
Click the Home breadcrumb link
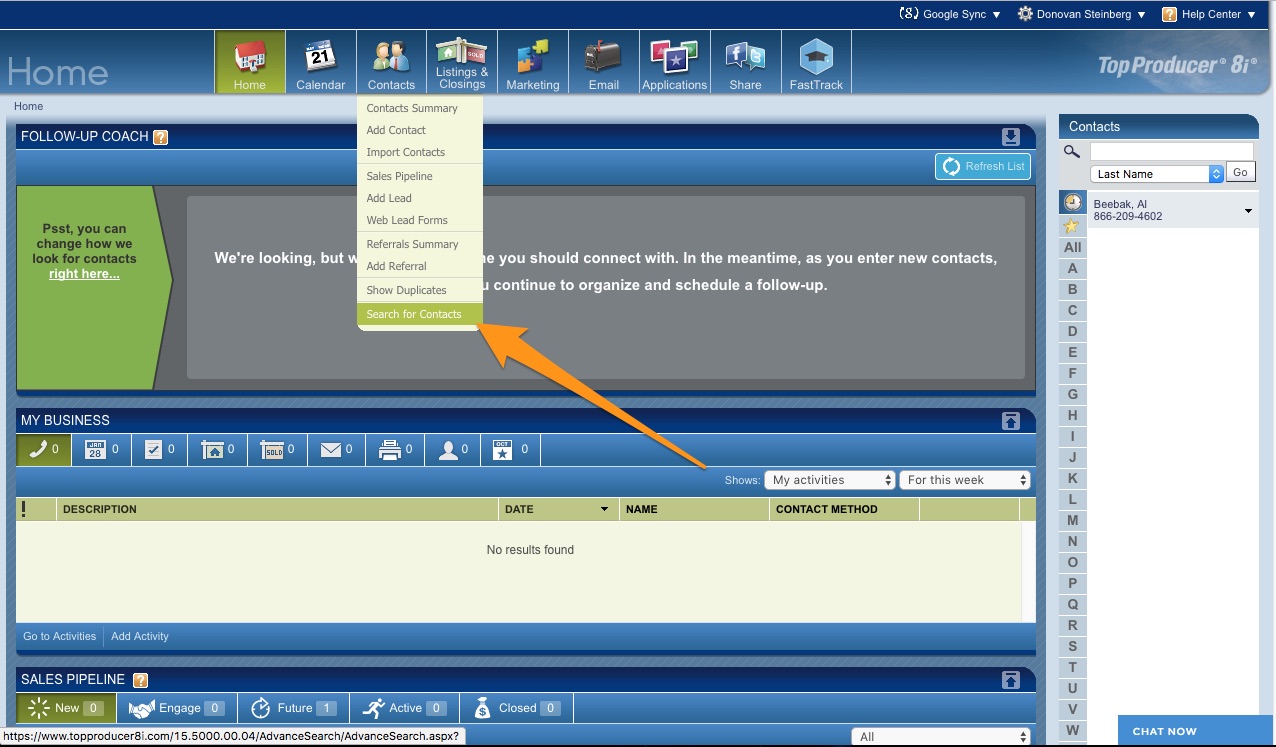(28, 106)
